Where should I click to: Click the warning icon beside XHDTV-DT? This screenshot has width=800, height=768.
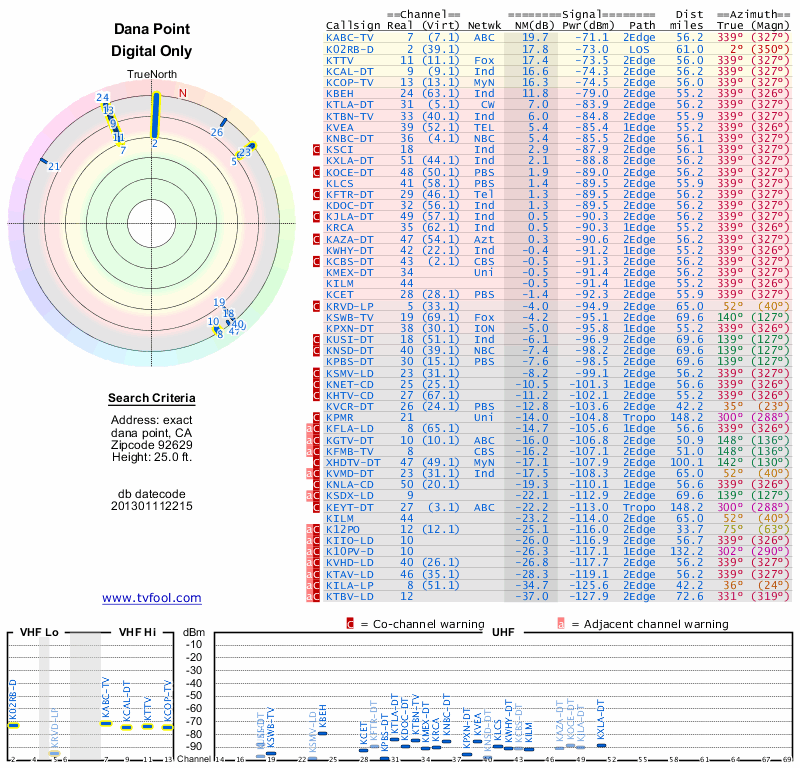click(316, 462)
